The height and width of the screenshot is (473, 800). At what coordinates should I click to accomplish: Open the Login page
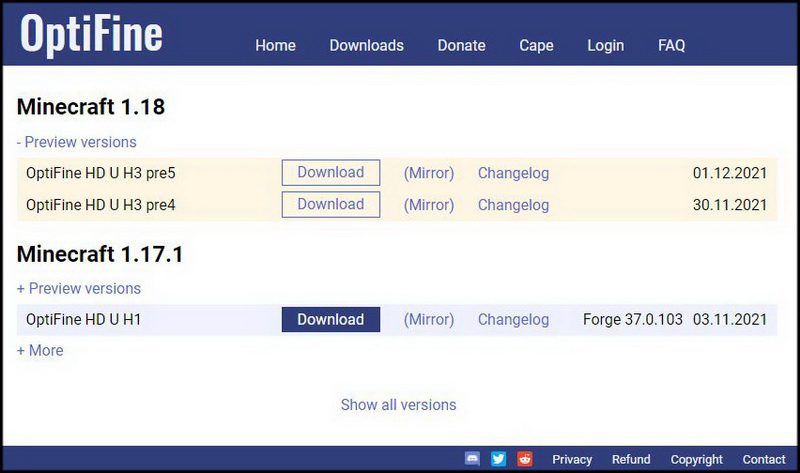click(x=606, y=45)
